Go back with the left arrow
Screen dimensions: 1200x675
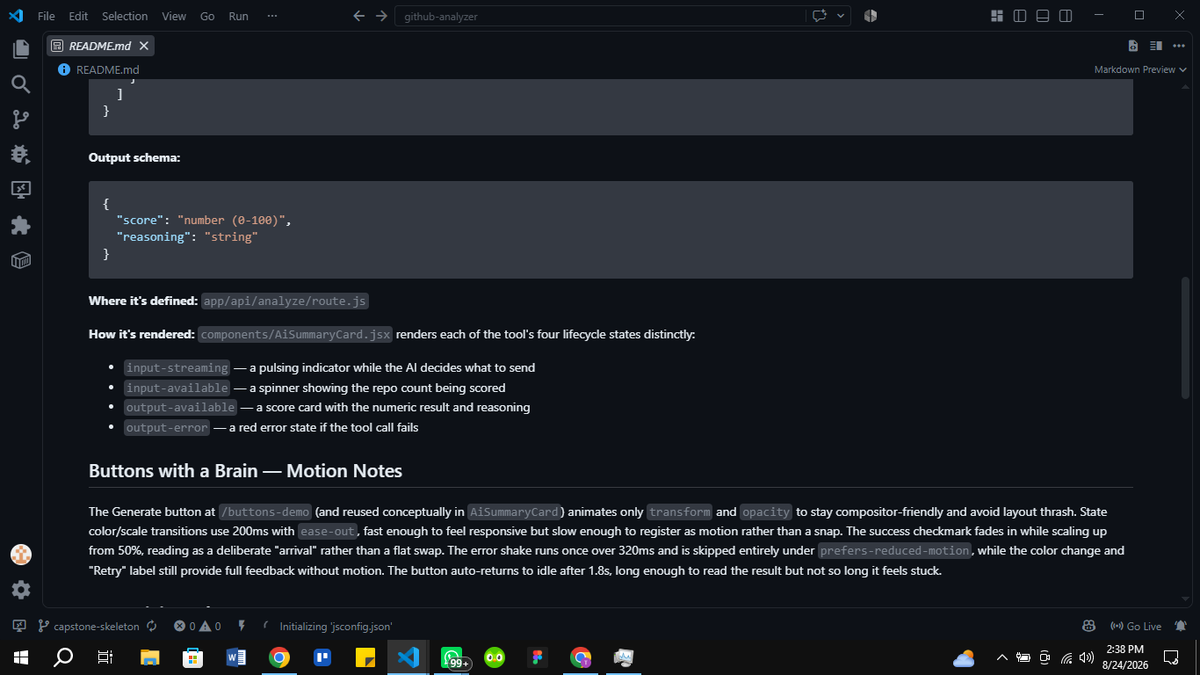point(361,16)
